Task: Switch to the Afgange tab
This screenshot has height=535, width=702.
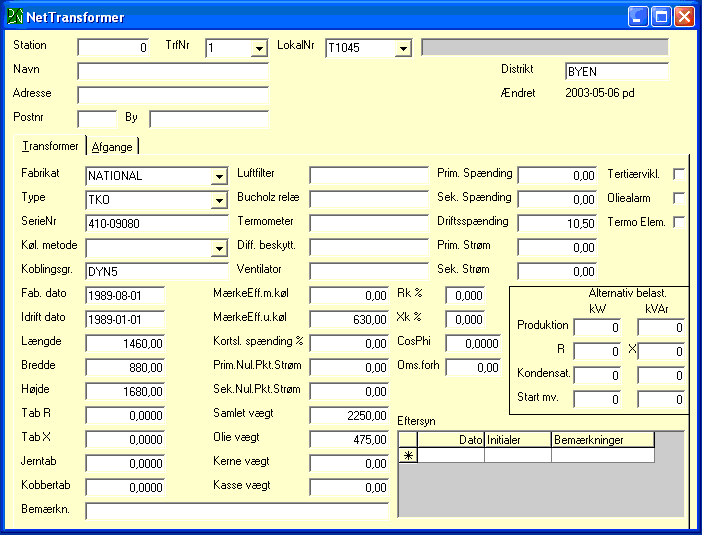Action: point(112,147)
